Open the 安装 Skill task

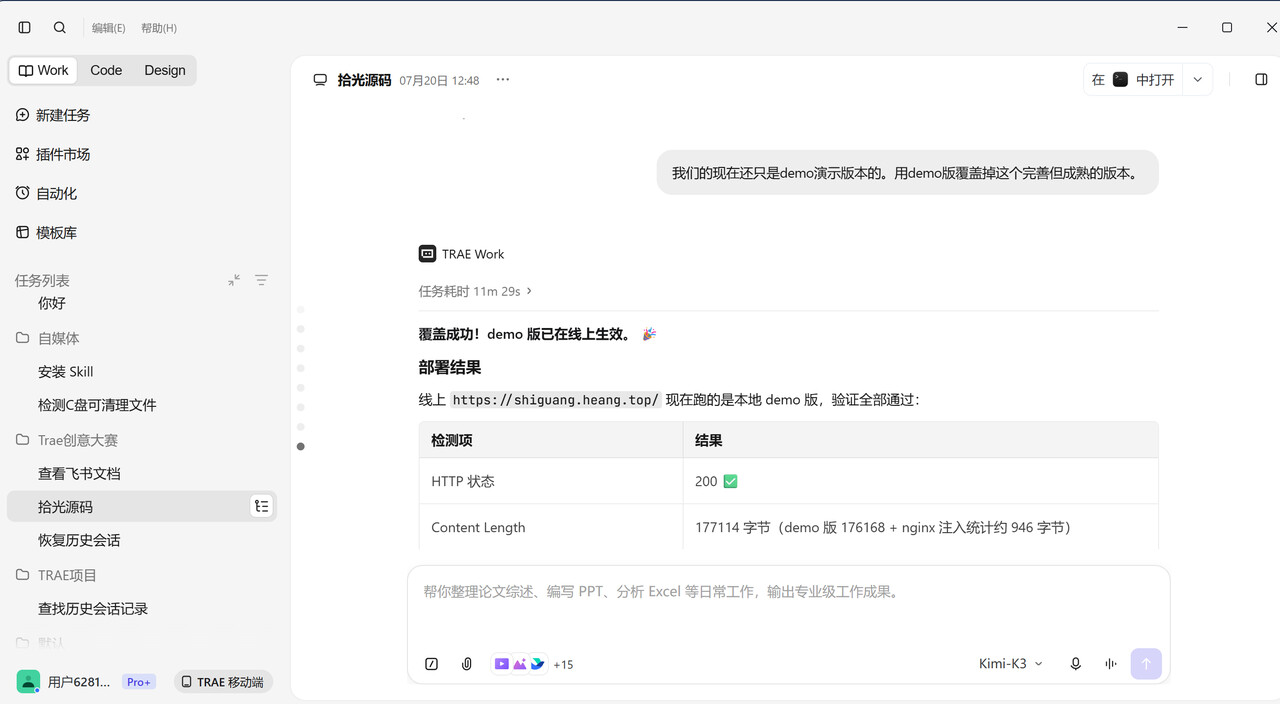pos(66,371)
